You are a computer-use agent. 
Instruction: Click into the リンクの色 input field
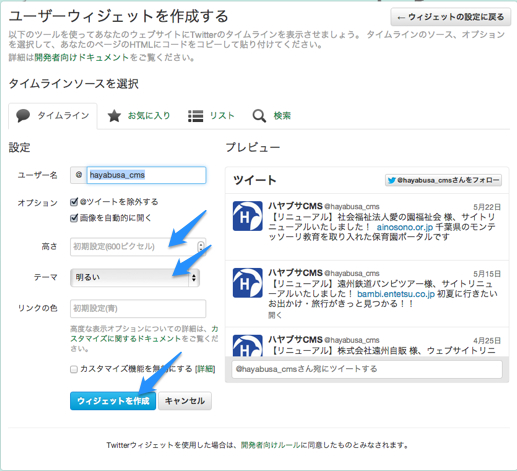[x=138, y=308]
